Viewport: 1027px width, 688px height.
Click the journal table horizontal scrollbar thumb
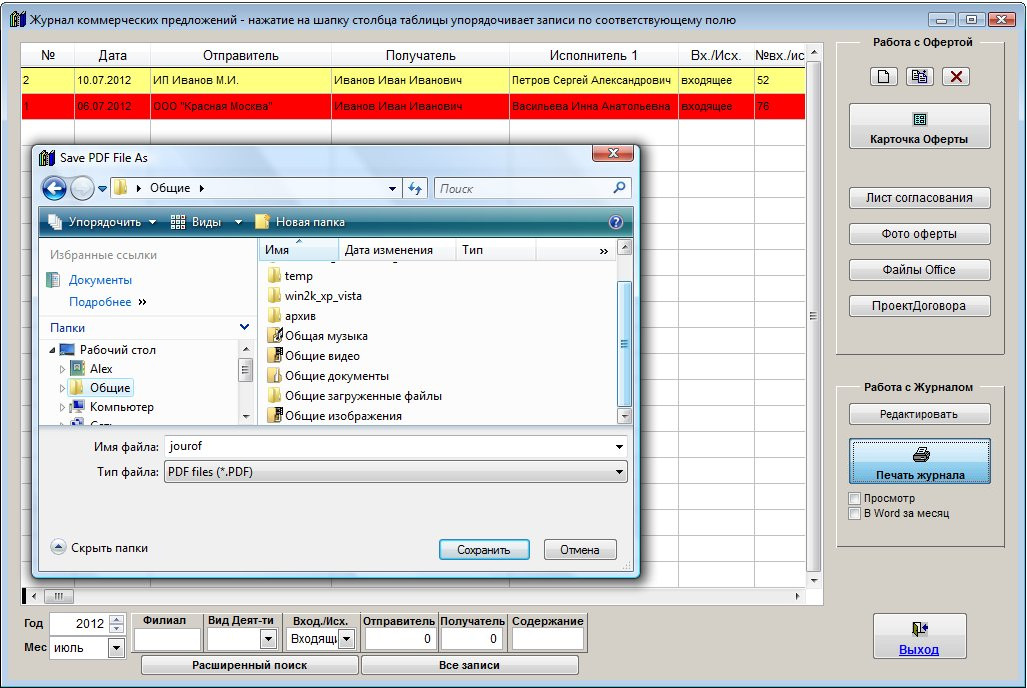click(x=58, y=596)
